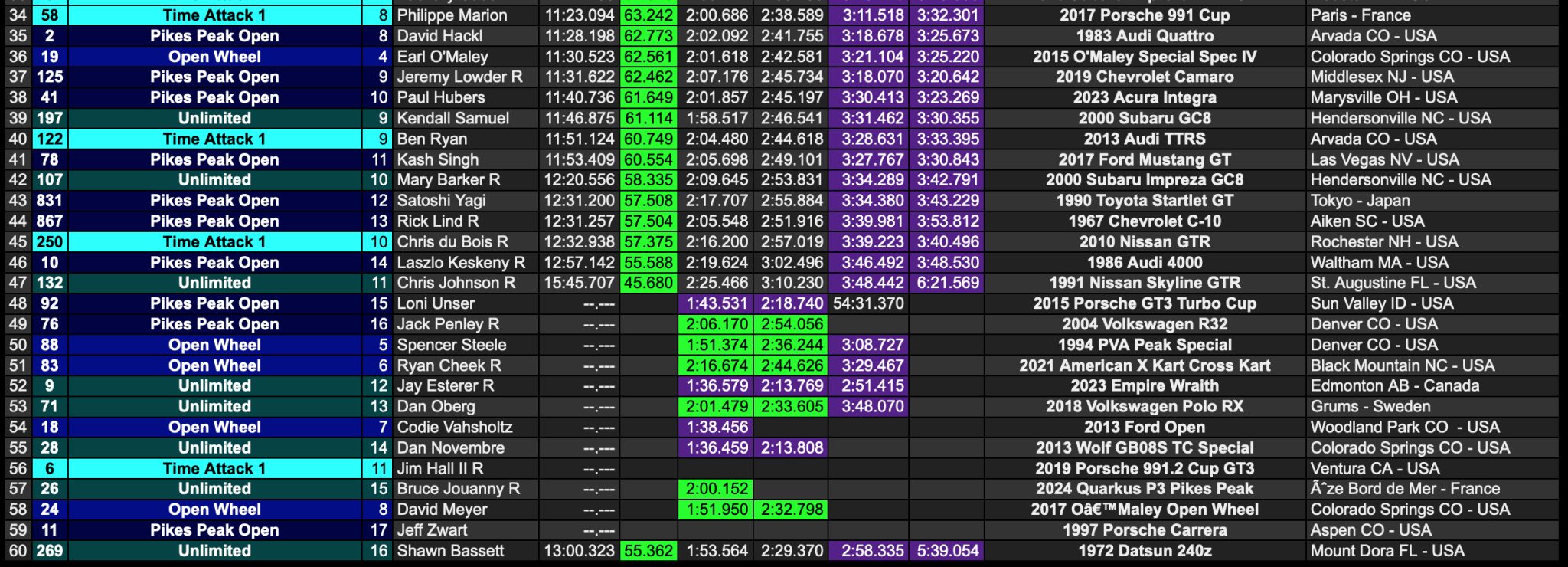The width and height of the screenshot is (1568, 567).
Task: Click the 2024 Quarkus P3 Pikes Peak cell
Action: coord(1145,488)
